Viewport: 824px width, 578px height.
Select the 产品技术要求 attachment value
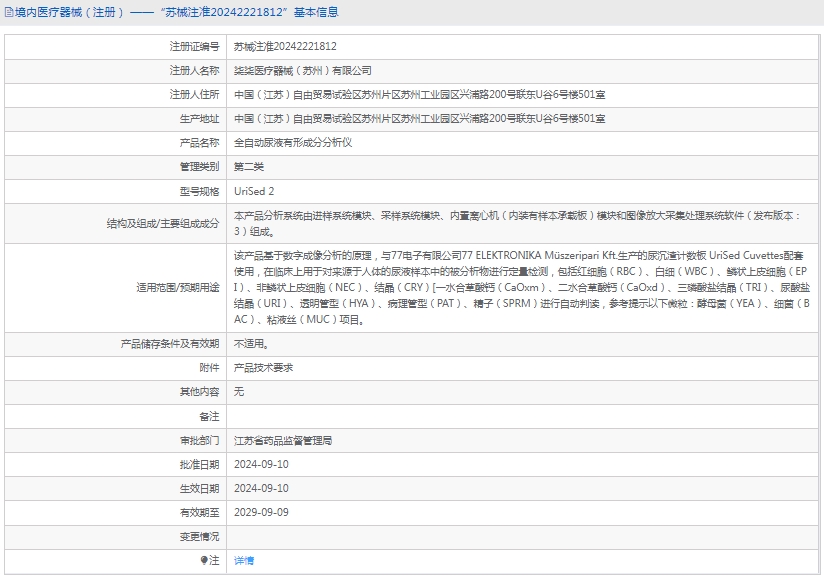coord(263,368)
